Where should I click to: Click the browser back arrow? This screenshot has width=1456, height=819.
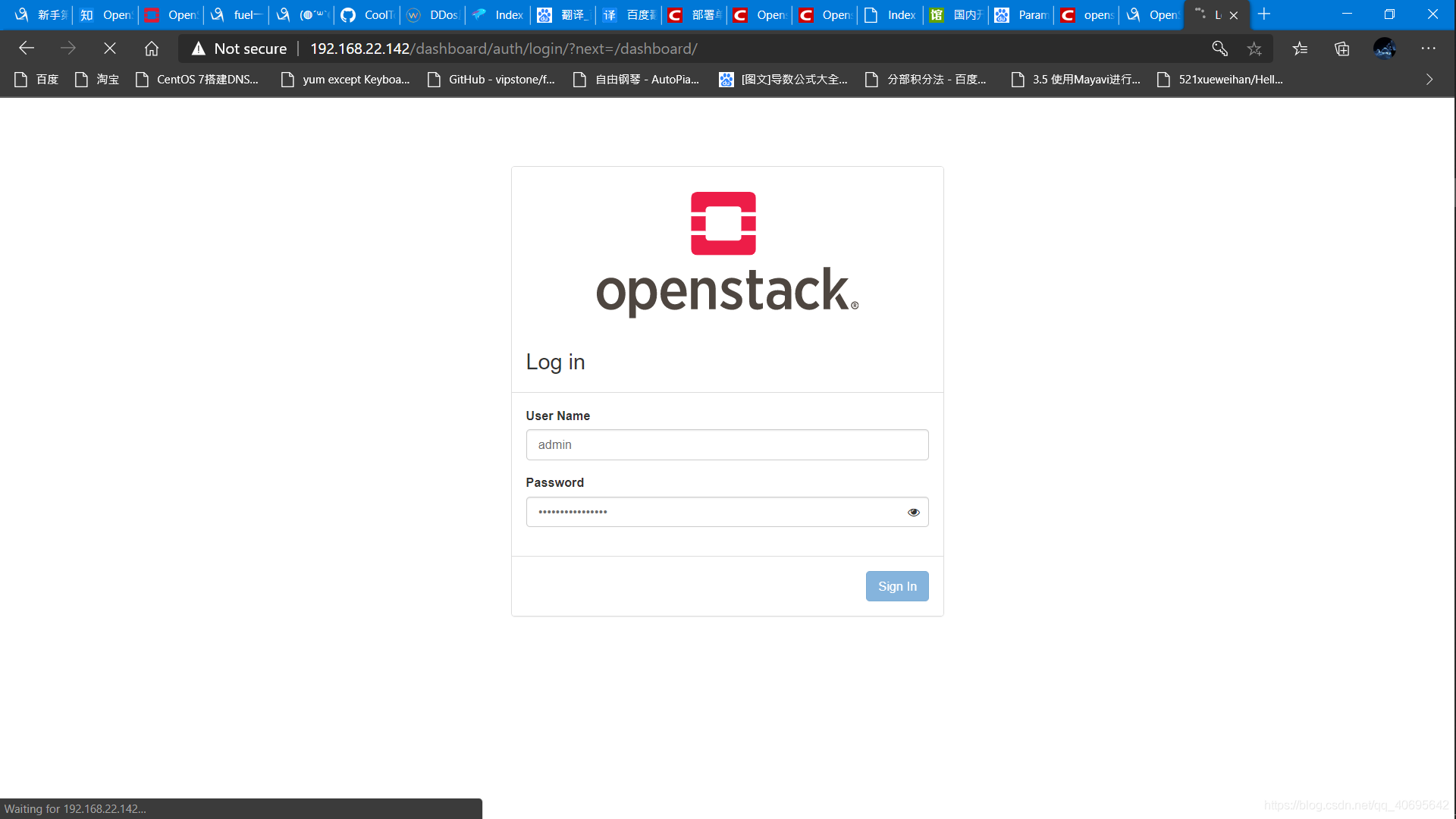27,49
